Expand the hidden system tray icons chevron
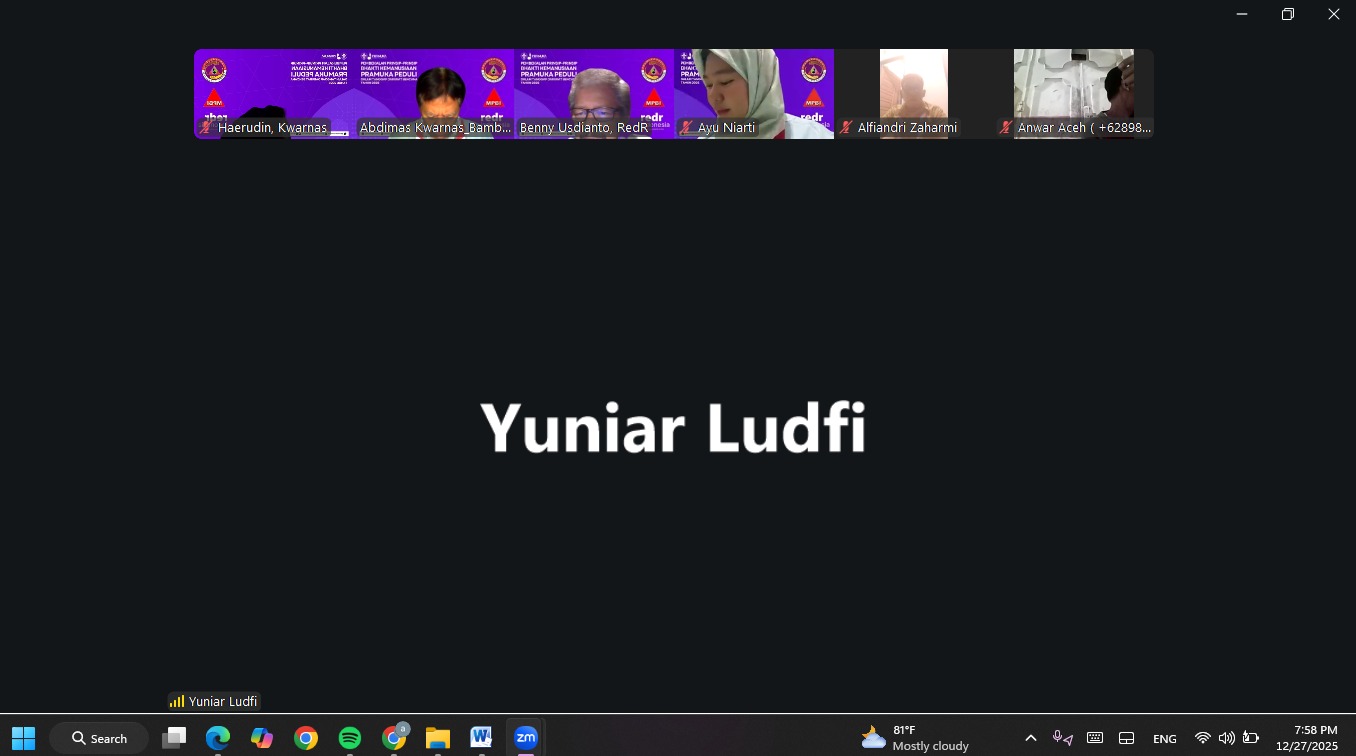The height and width of the screenshot is (756, 1356). (x=1031, y=738)
